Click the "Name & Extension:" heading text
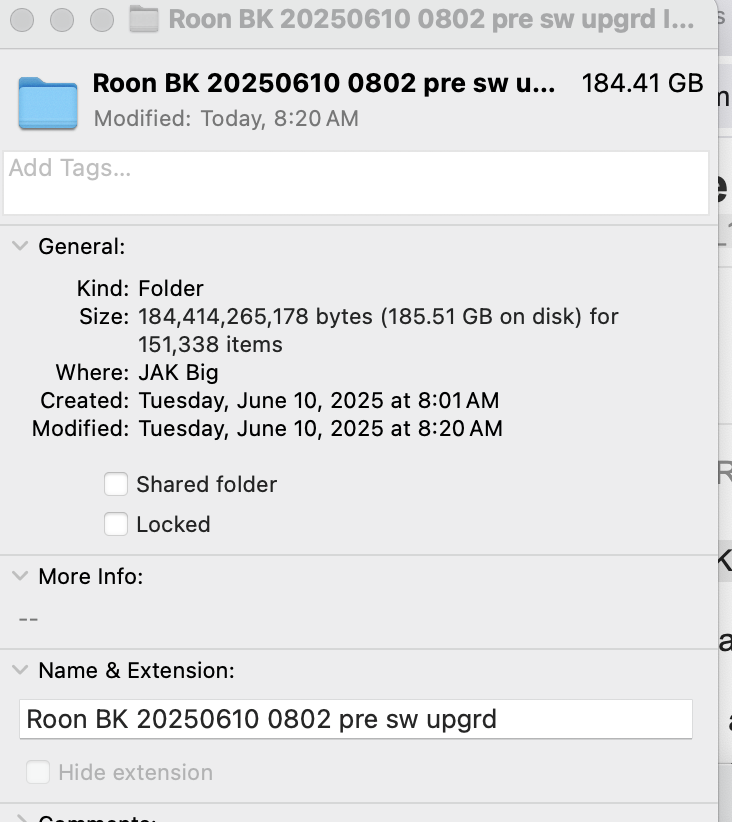The height and width of the screenshot is (822, 732). click(x=136, y=670)
